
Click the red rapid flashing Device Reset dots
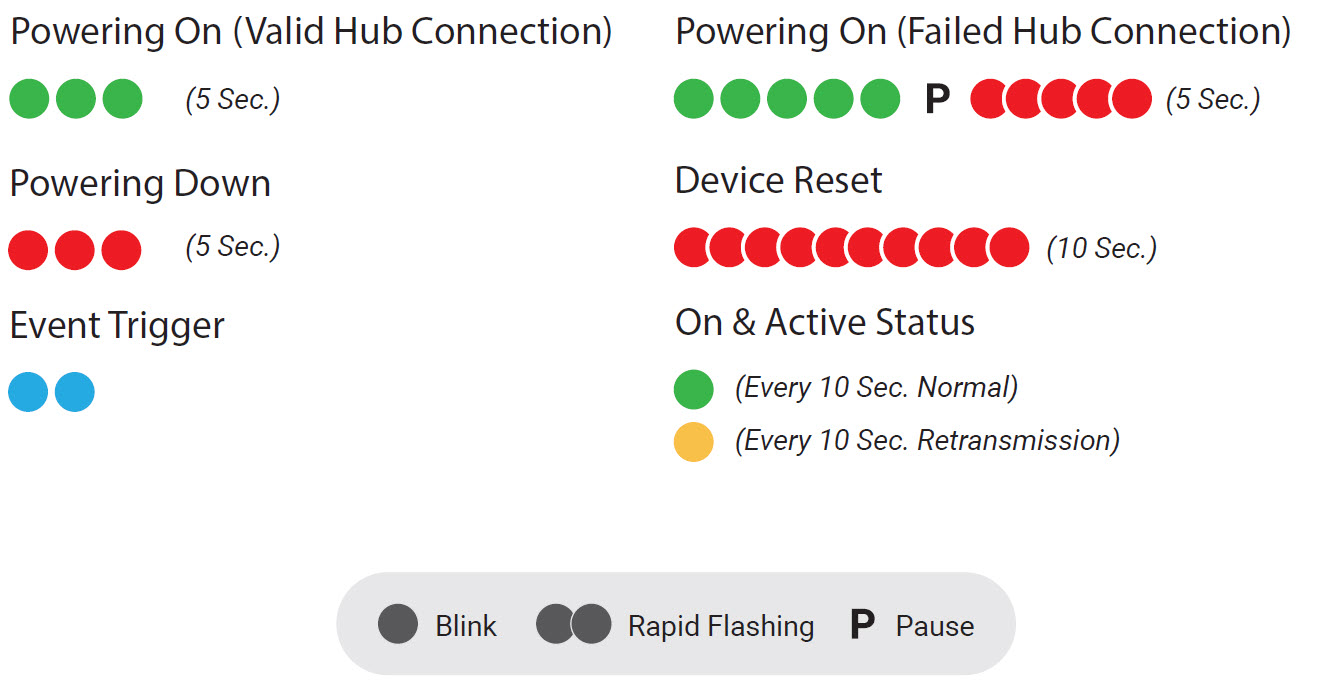click(x=852, y=247)
